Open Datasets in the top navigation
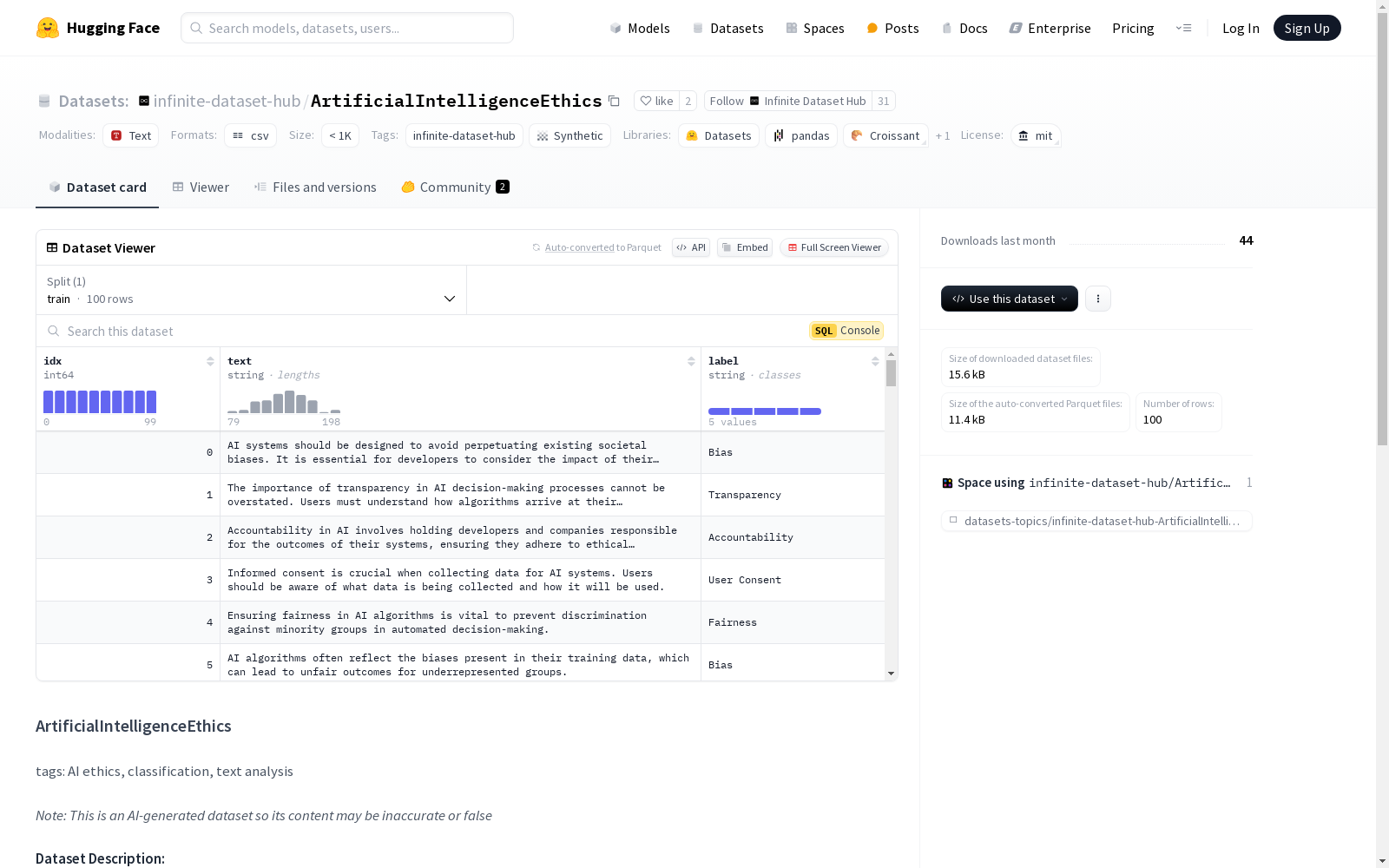Image resolution: width=1389 pixels, height=868 pixels. click(727, 28)
